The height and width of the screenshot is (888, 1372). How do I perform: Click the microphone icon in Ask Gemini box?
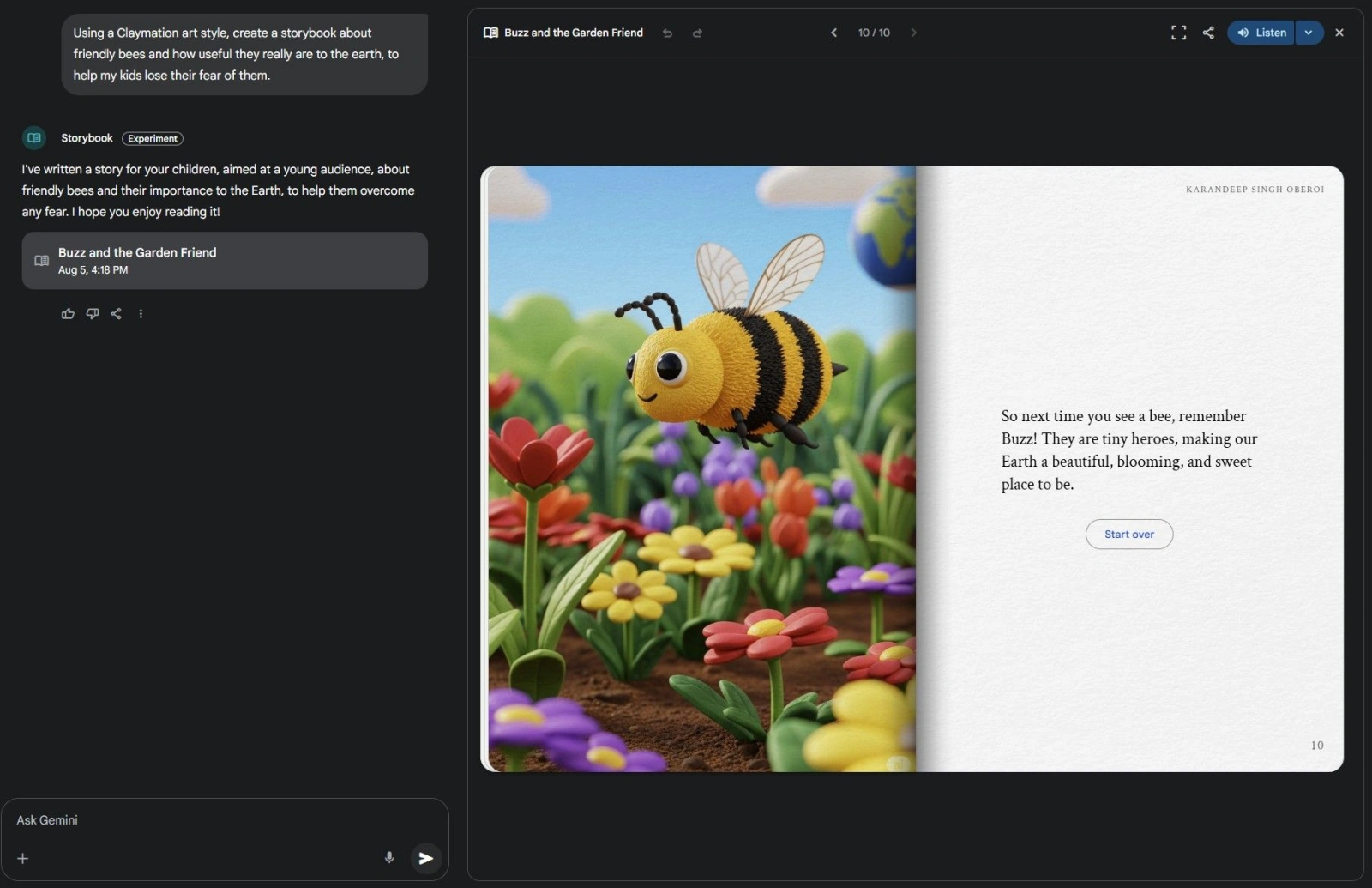[x=389, y=857]
